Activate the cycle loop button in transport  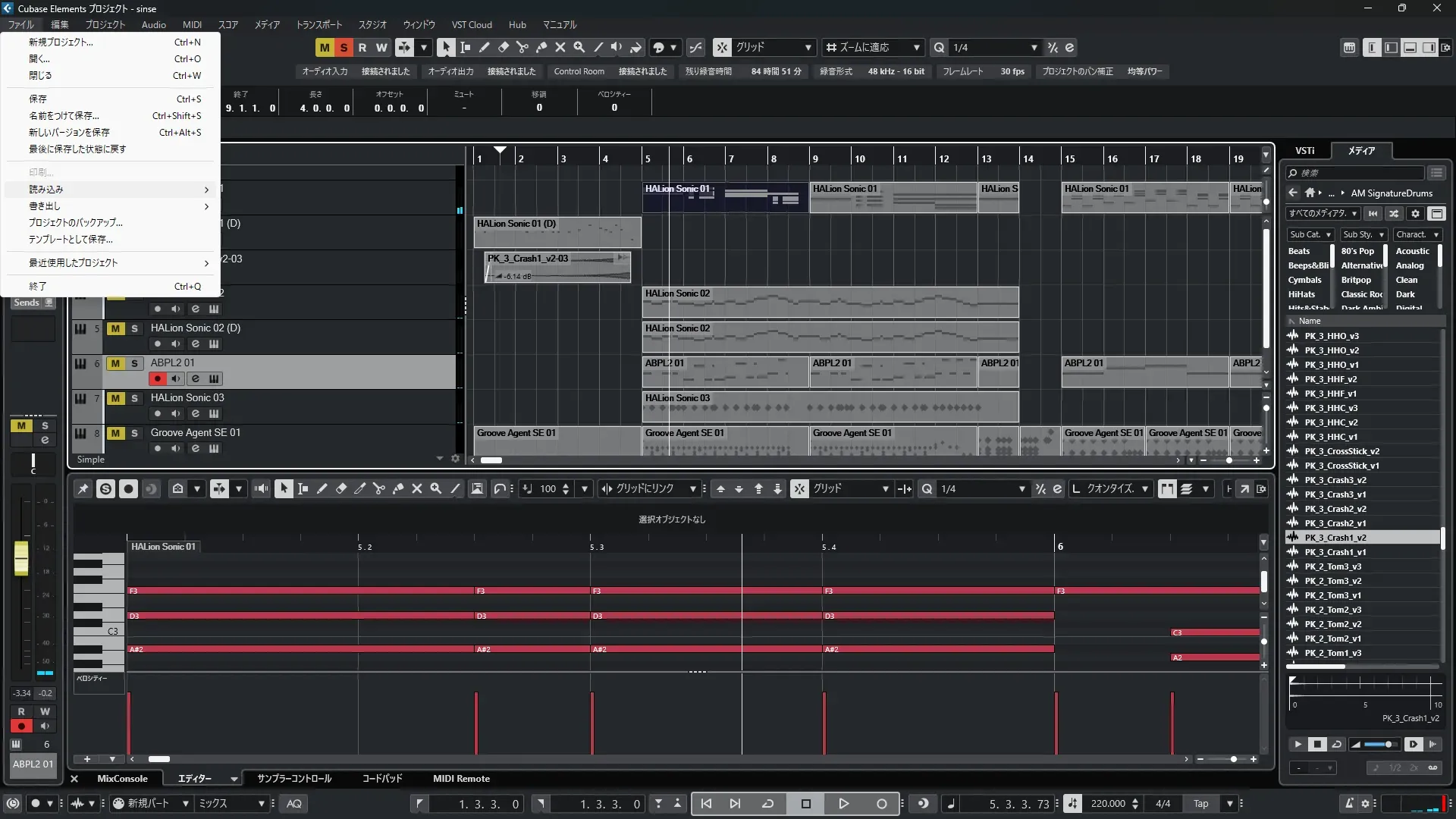(x=767, y=804)
